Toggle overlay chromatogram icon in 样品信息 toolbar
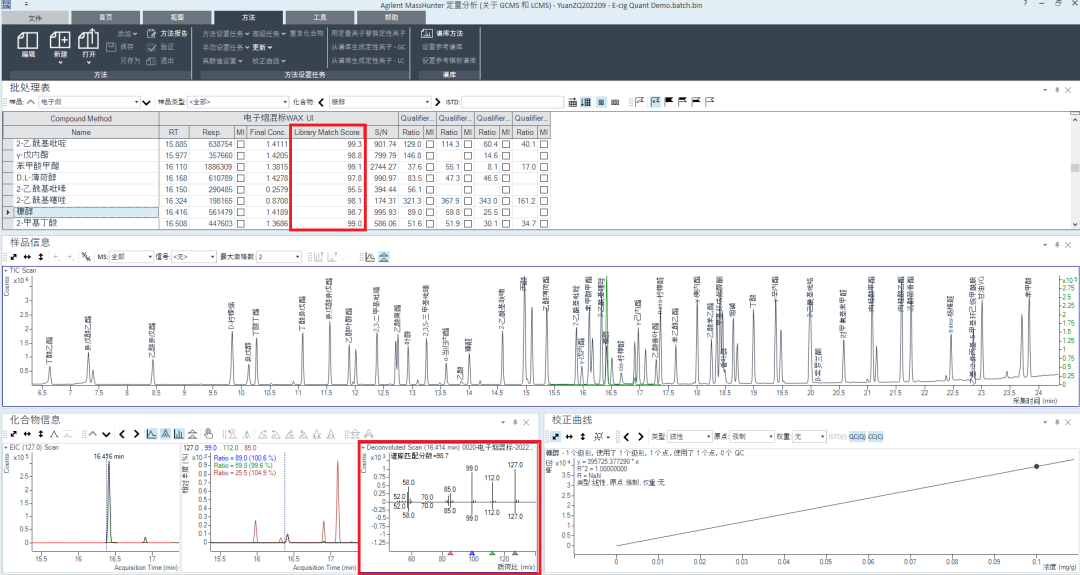This screenshot has height=575, width=1080. (x=370, y=257)
